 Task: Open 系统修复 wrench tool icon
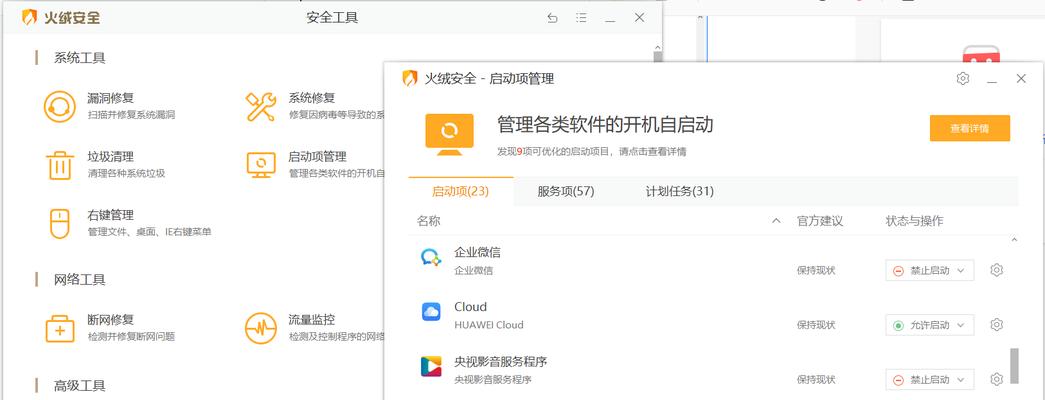pyautogui.click(x=261, y=107)
